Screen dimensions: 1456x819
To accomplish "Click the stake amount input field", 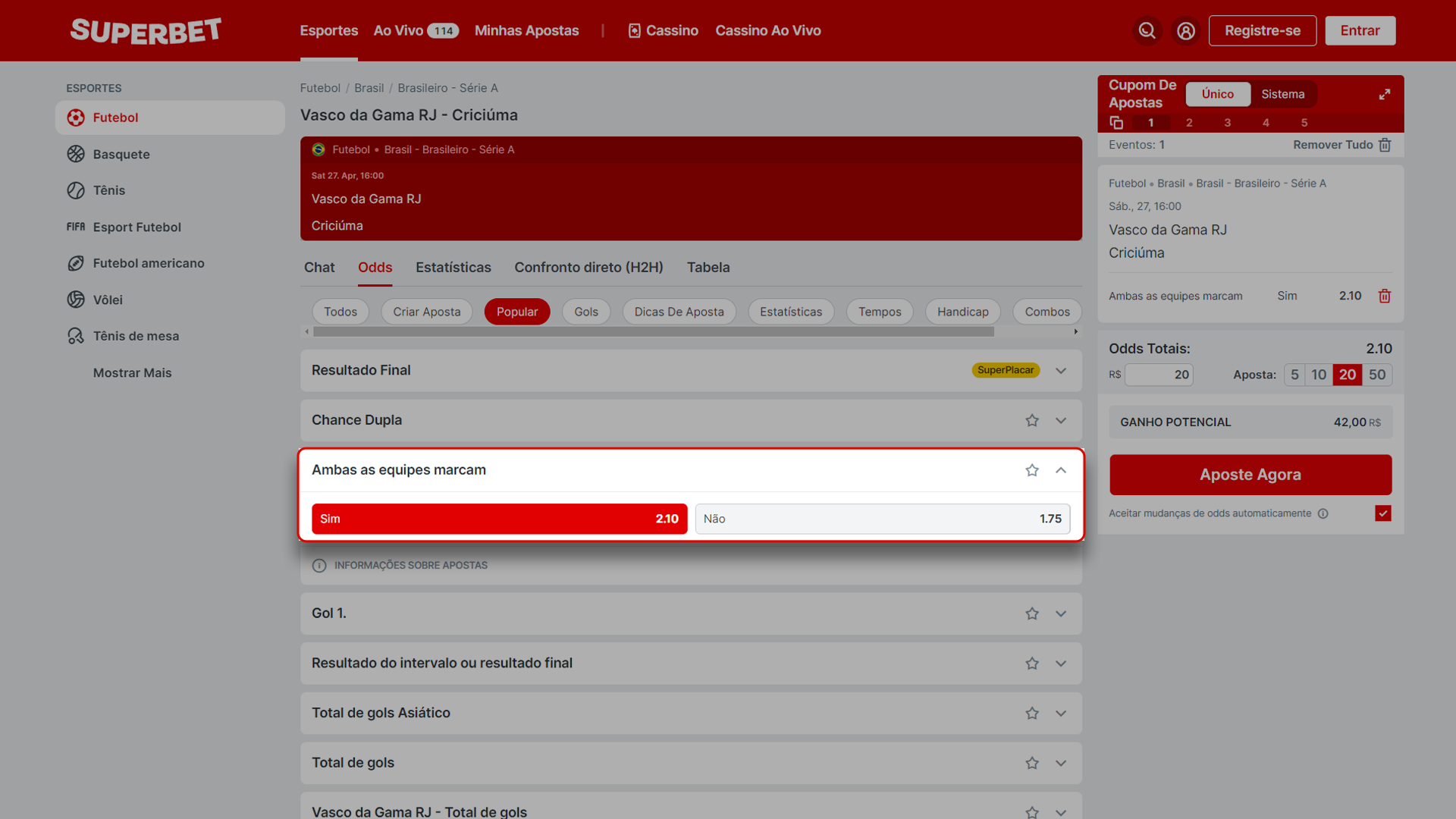I will click(x=1159, y=375).
